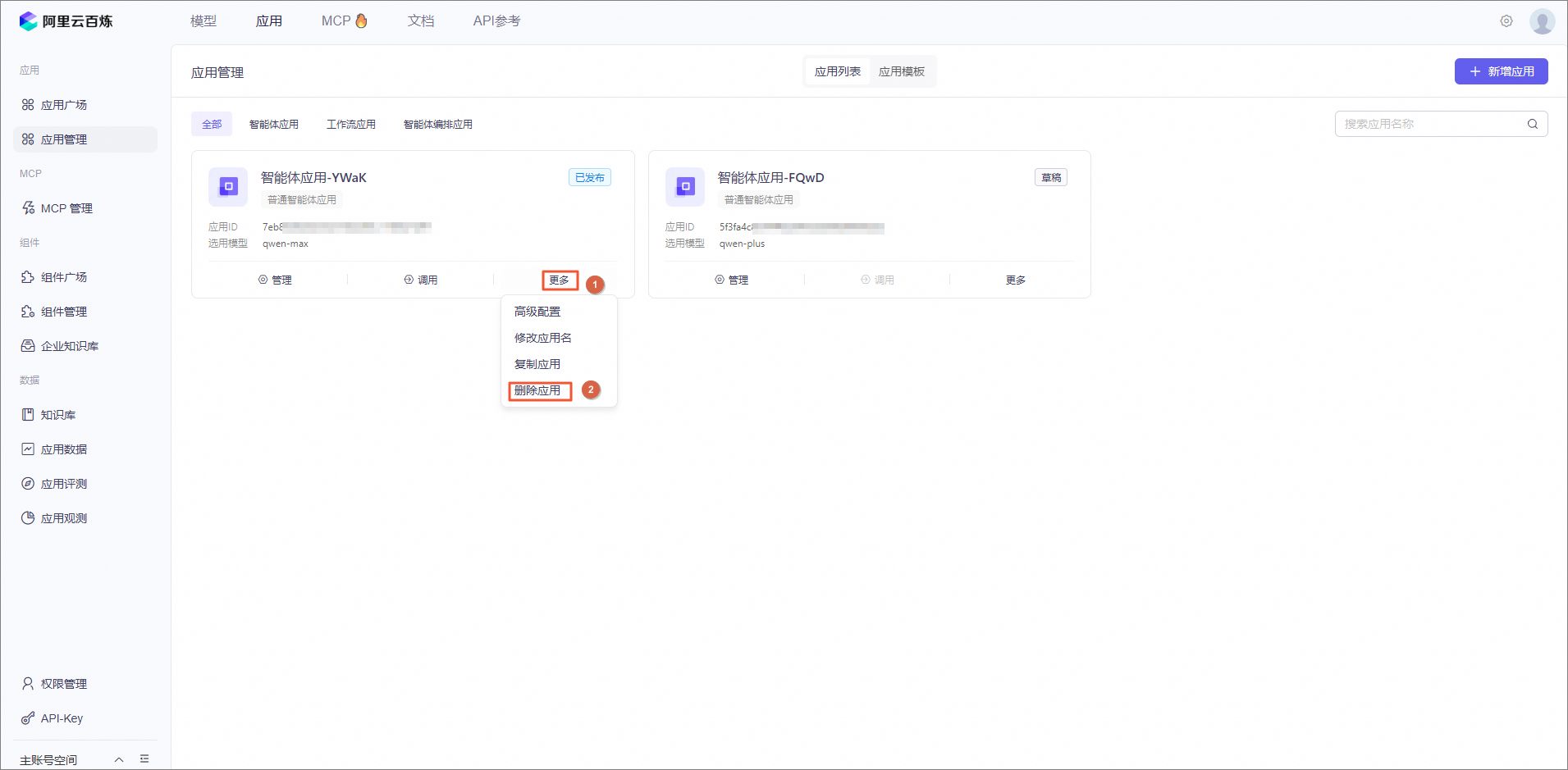Go to 应用评测 in sidebar
Screen dimensions: 1568x770
pyautogui.click(x=85, y=484)
